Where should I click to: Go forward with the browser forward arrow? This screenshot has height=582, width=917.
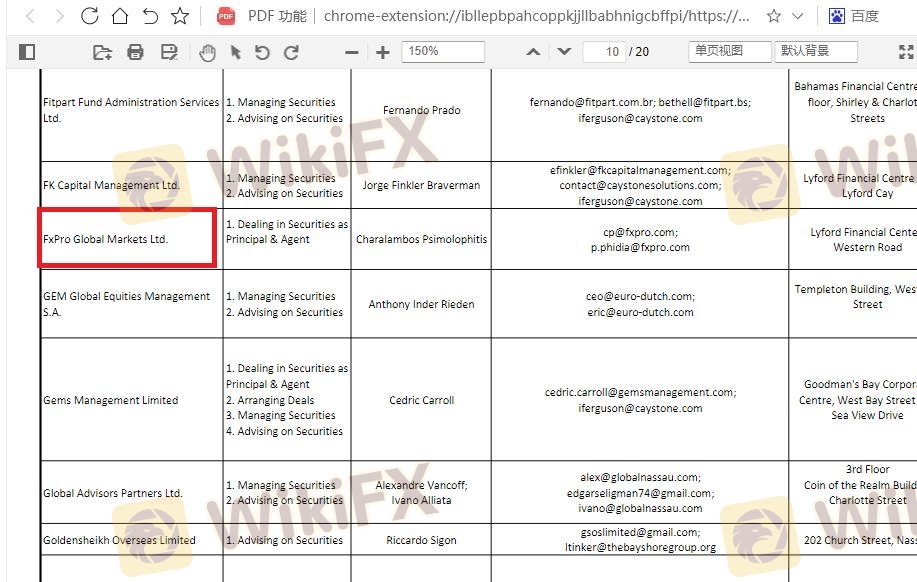59,16
